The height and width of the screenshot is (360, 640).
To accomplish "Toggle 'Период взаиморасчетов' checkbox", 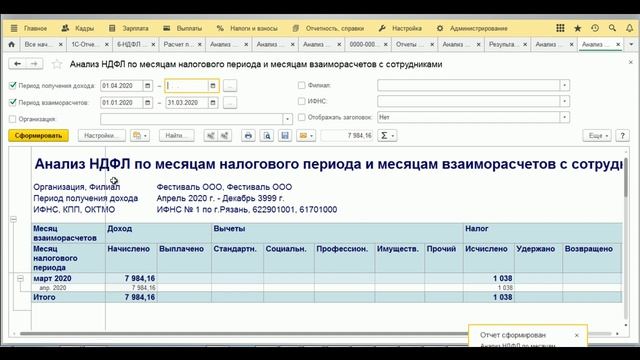I will [13, 102].
